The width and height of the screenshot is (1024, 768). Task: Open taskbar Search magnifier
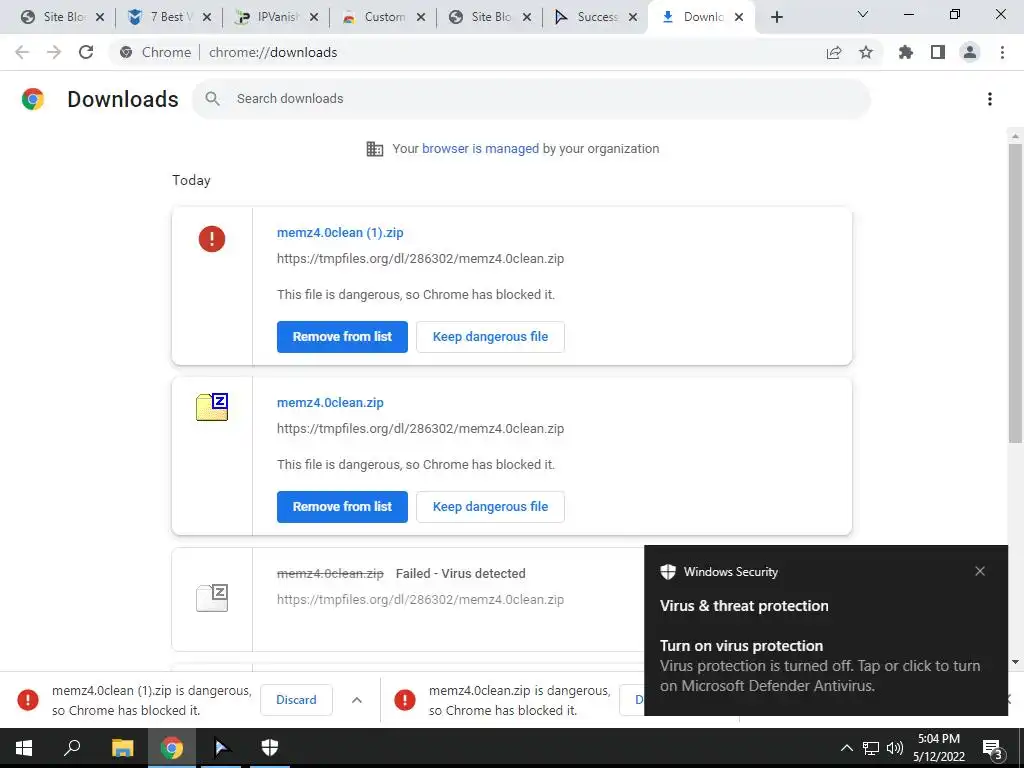click(x=72, y=748)
